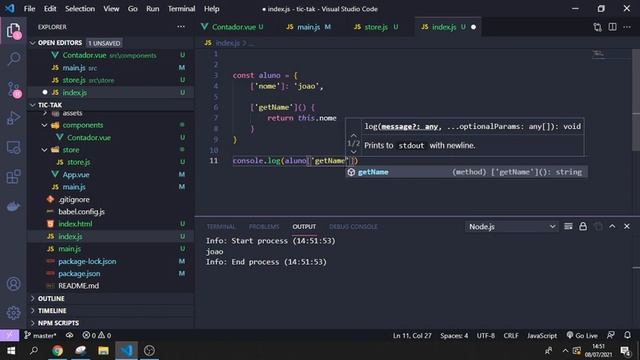Open package.json in the file tree
Image resolution: width=640 pixels, height=360 pixels.
pos(79,273)
